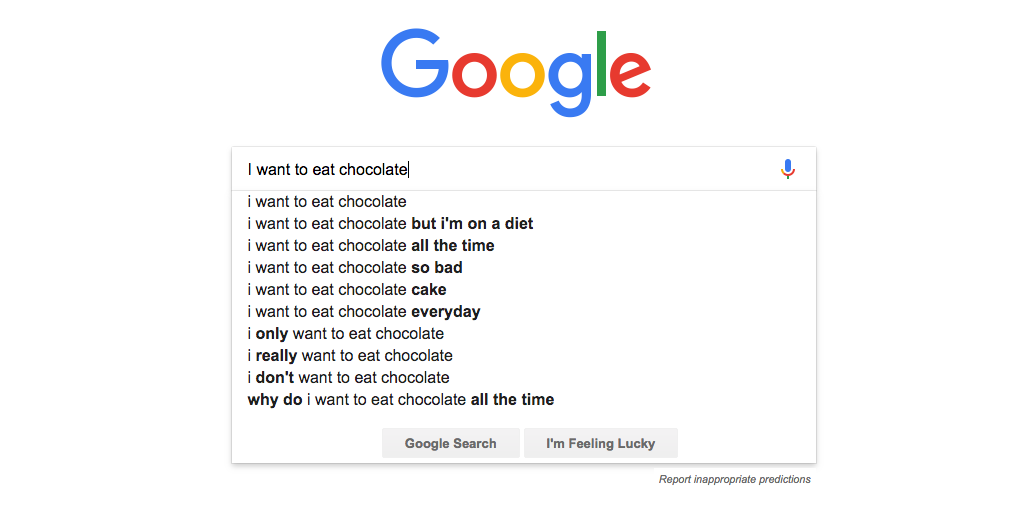
Task: Click the blue capital G in the logo
Action: pyautogui.click(x=413, y=67)
